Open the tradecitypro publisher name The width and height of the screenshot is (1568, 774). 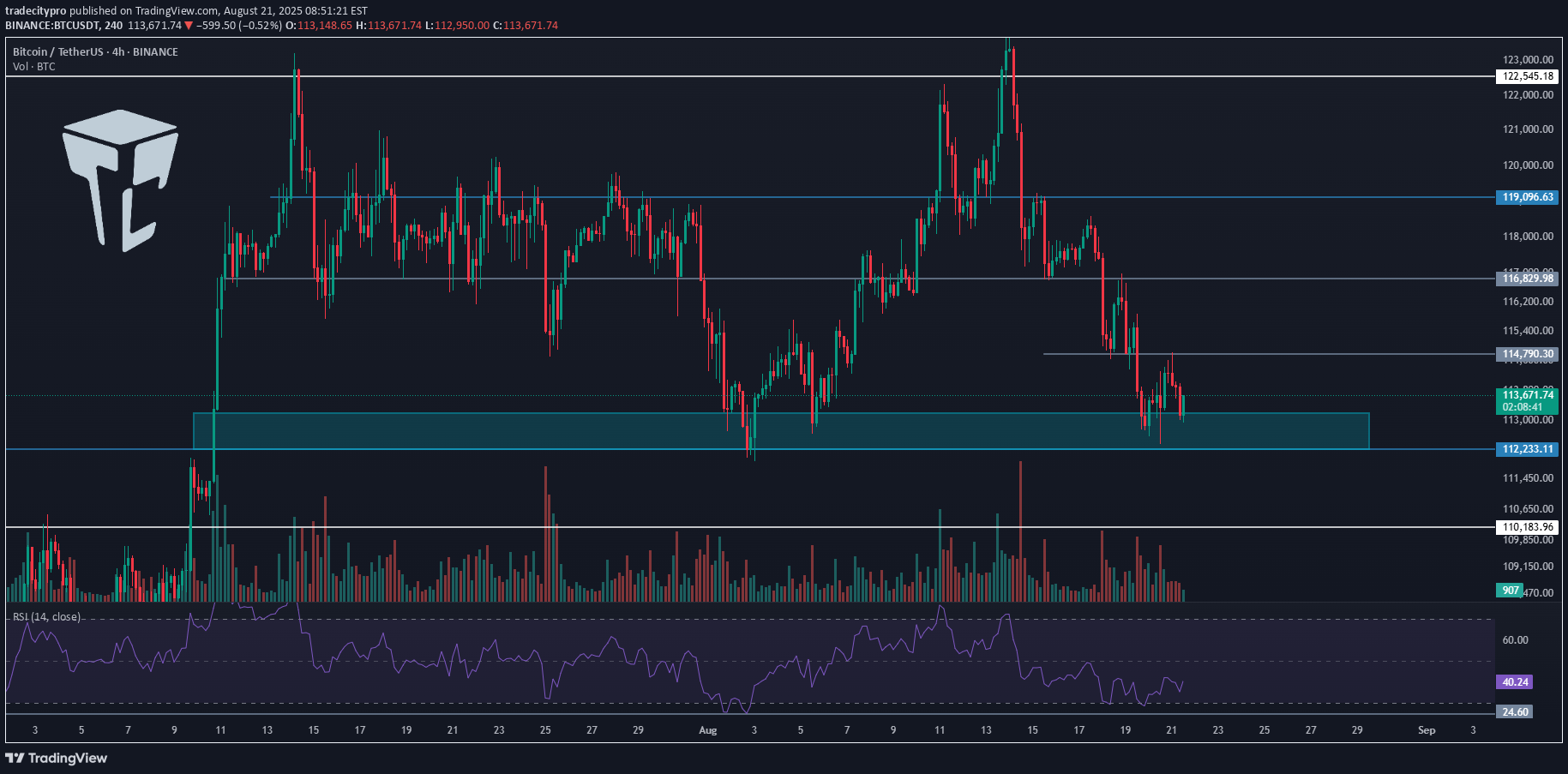coord(36,11)
